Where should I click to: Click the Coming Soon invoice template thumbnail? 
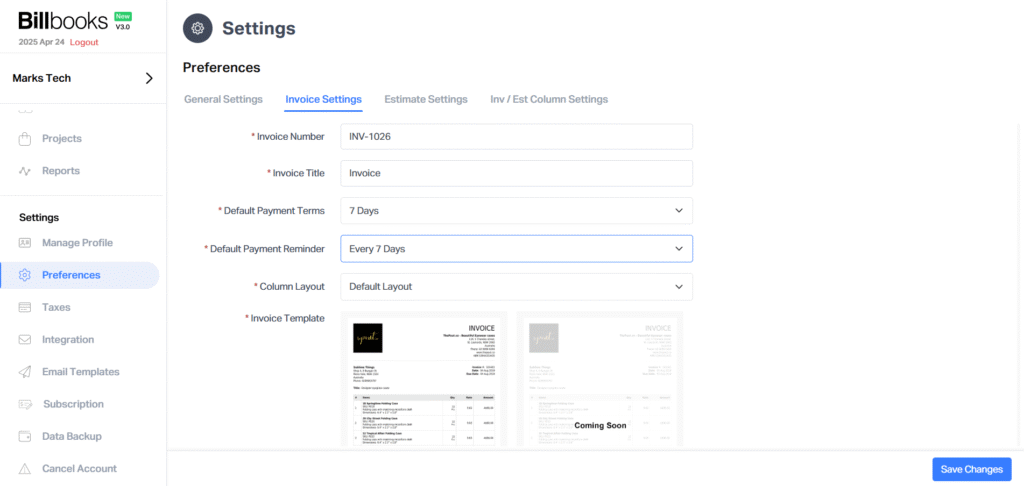[600, 380]
